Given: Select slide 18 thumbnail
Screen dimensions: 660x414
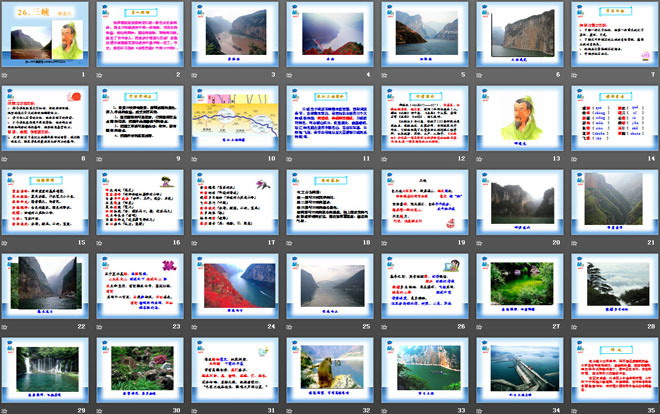Looking at the screenshot, I should (x=330, y=202).
